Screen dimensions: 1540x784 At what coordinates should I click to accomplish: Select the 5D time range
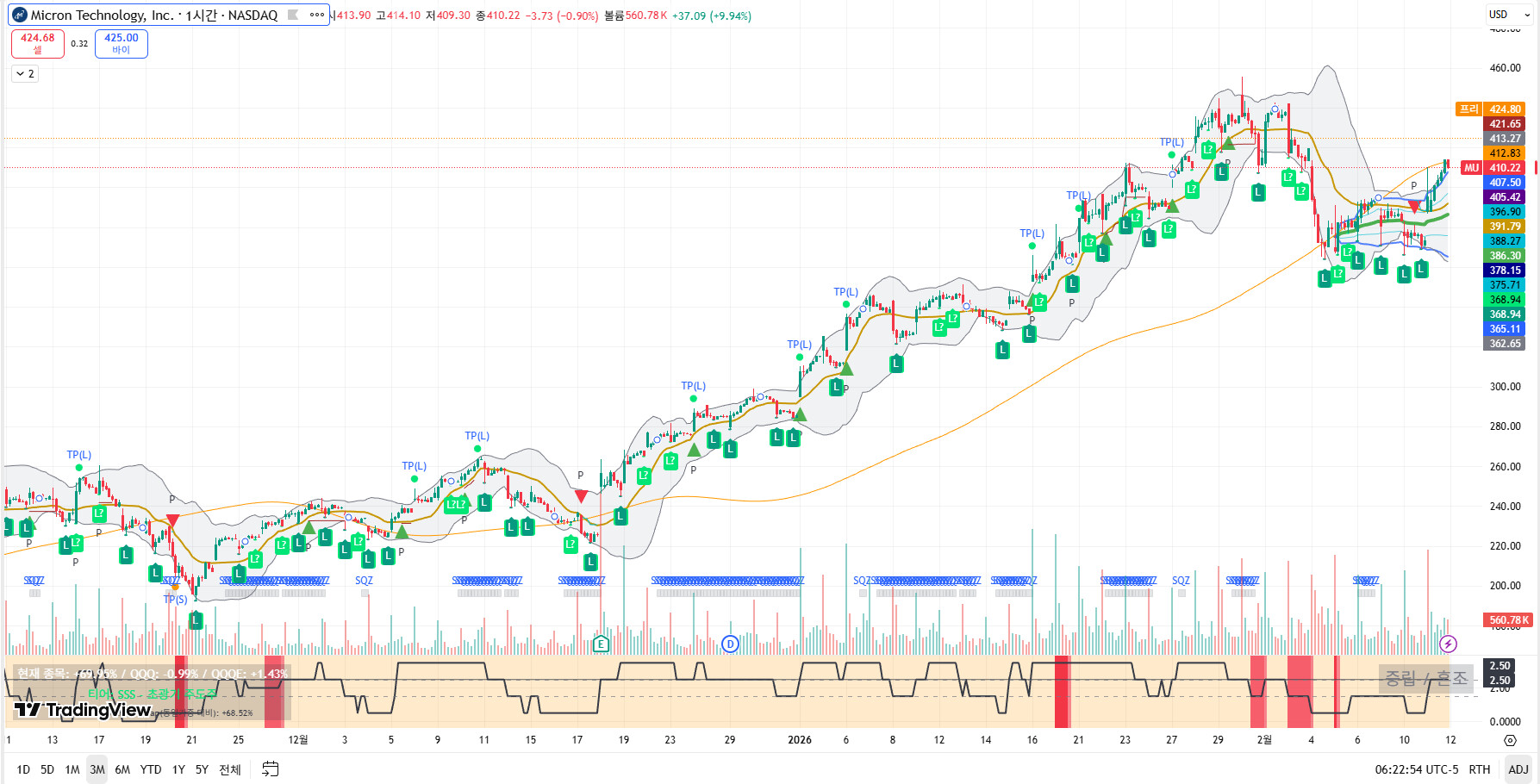click(47, 769)
